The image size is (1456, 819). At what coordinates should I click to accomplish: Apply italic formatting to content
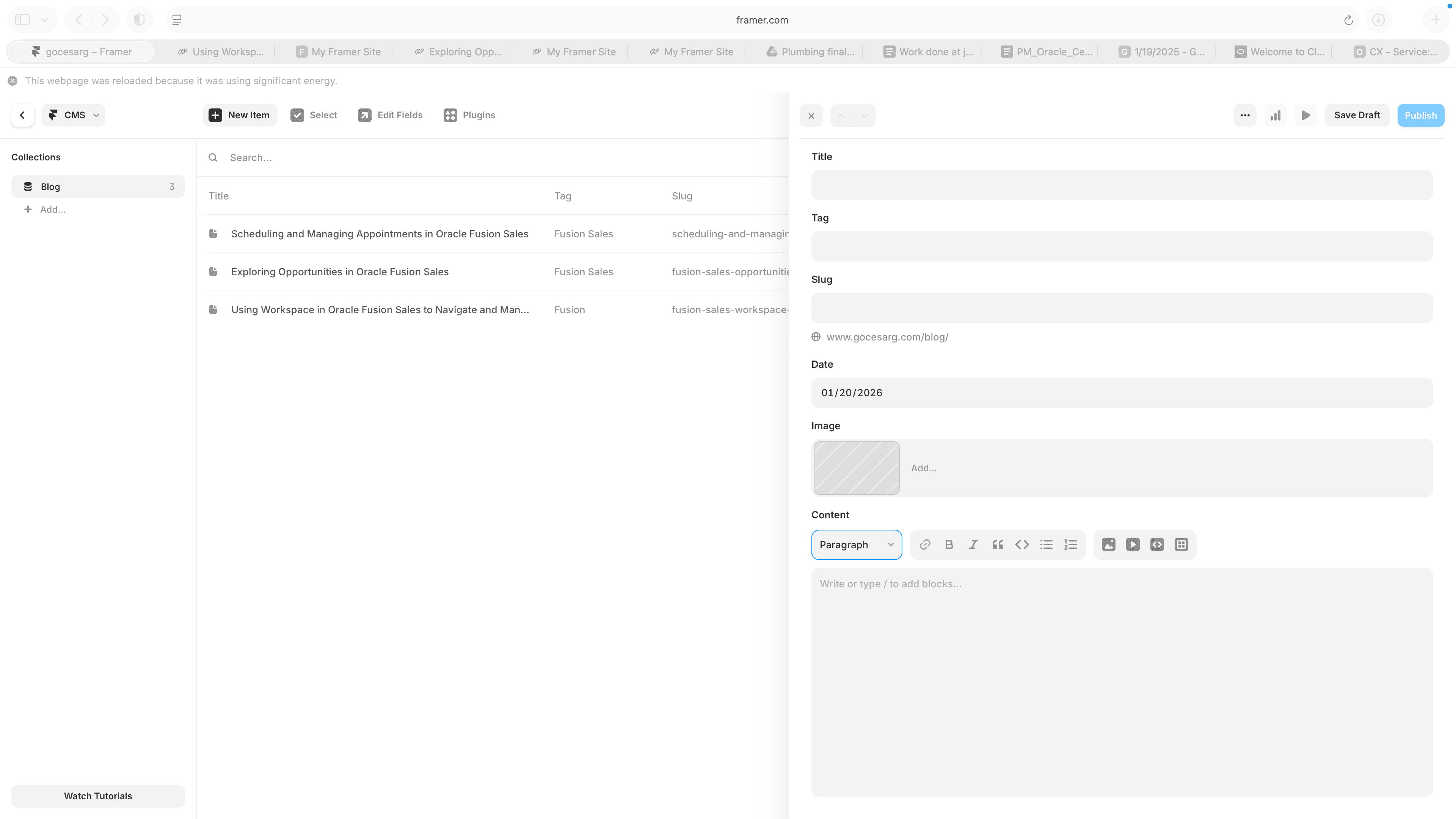pos(973,545)
